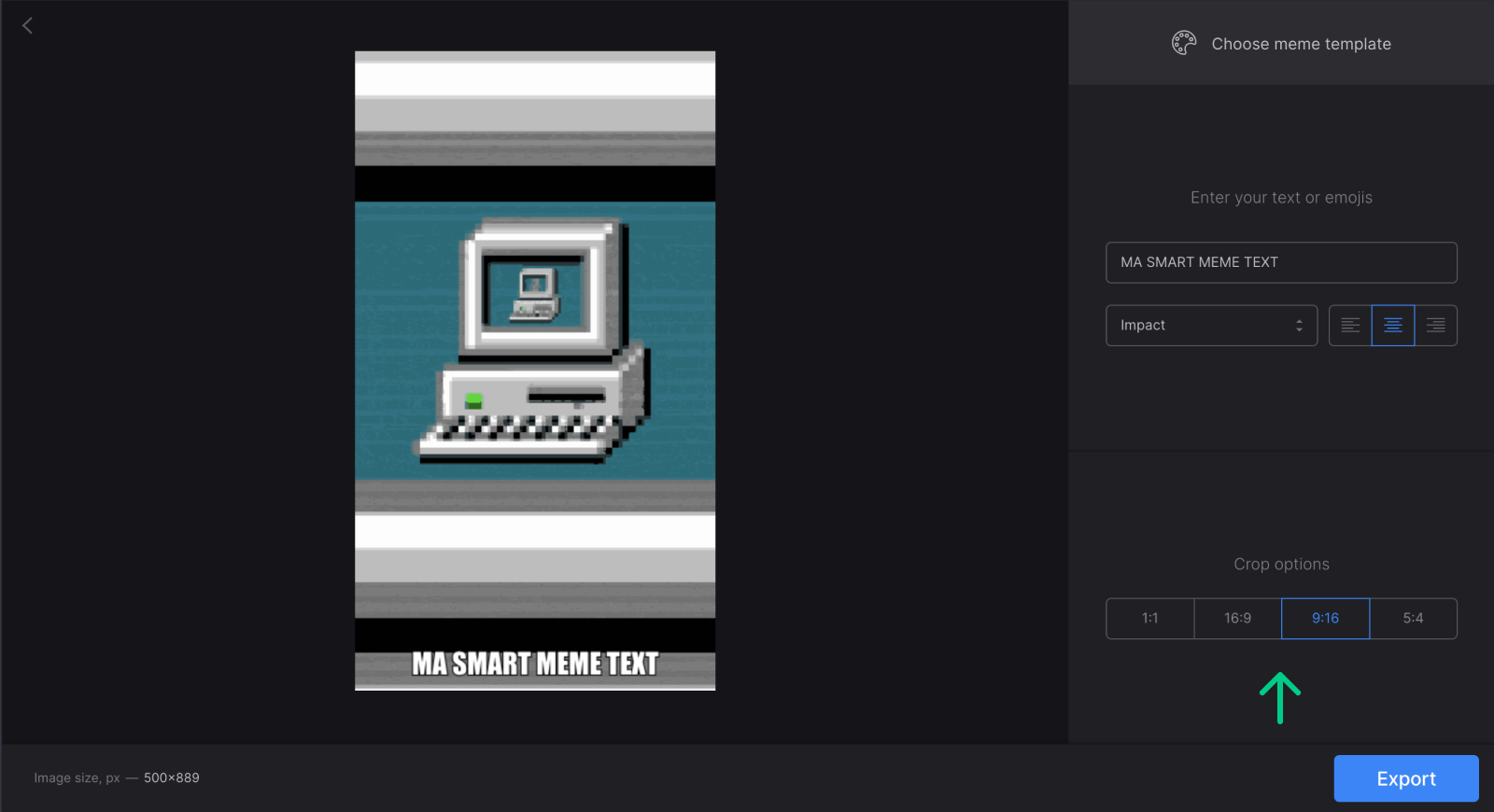
Task: Select the 1:1 crop option
Action: coord(1150,619)
